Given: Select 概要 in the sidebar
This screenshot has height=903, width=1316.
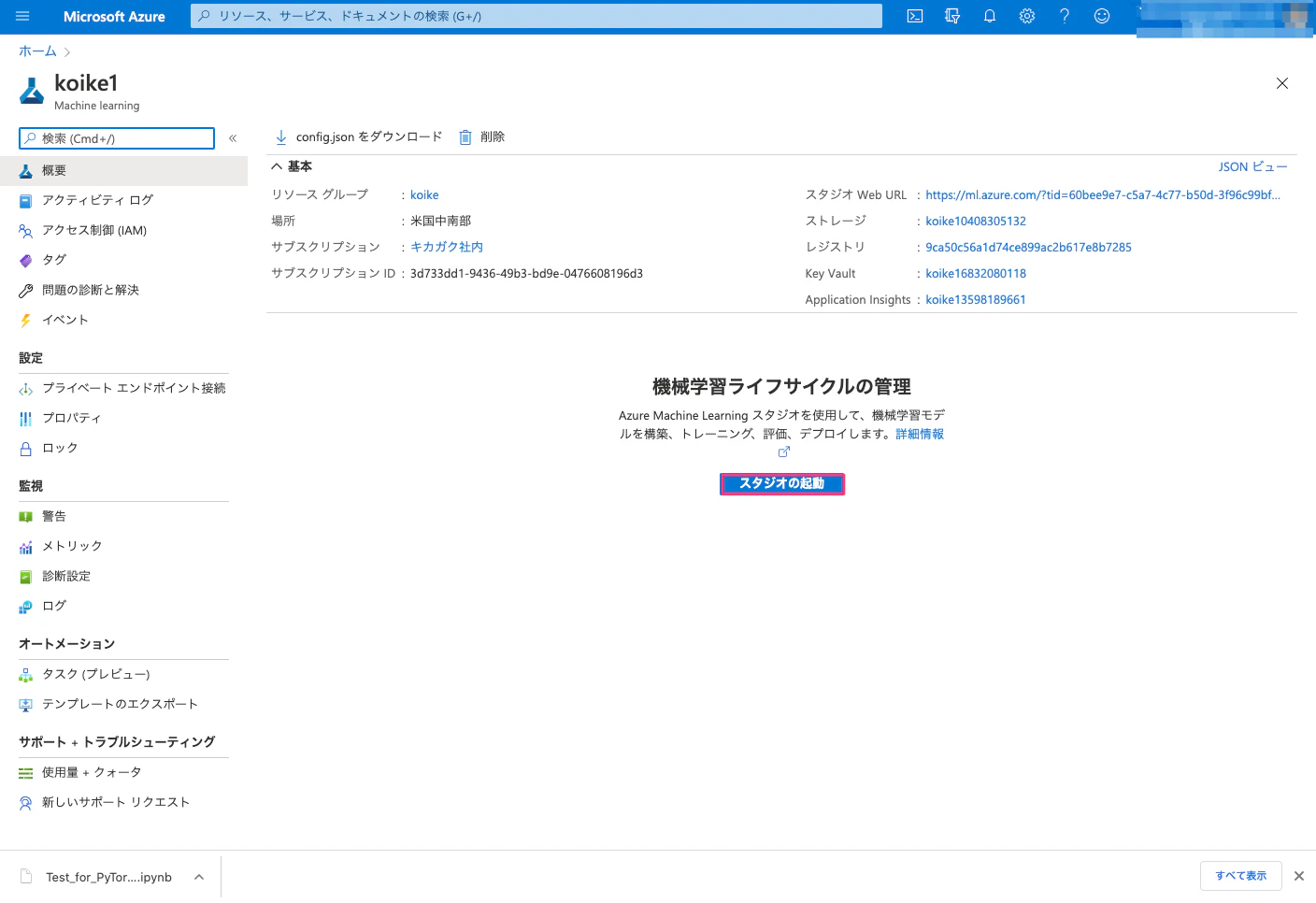Looking at the screenshot, I should pos(123,171).
